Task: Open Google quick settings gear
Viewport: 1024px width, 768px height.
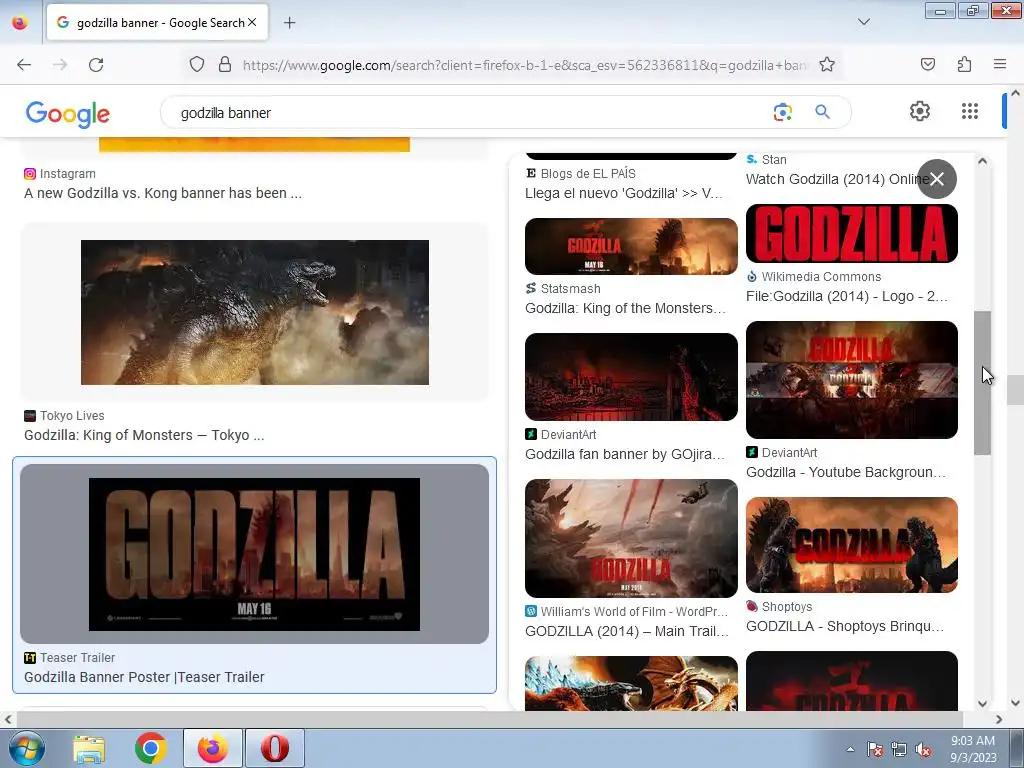Action: coord(920,111)
